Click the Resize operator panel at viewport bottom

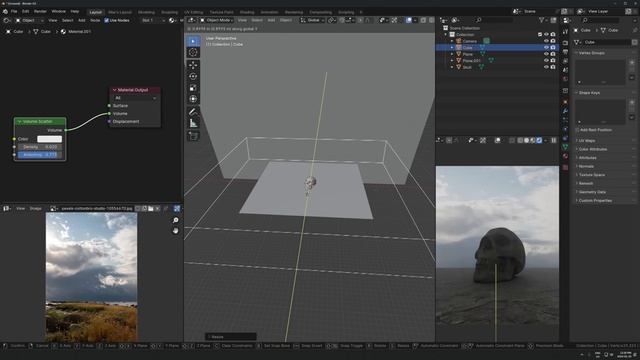(231, 337)
